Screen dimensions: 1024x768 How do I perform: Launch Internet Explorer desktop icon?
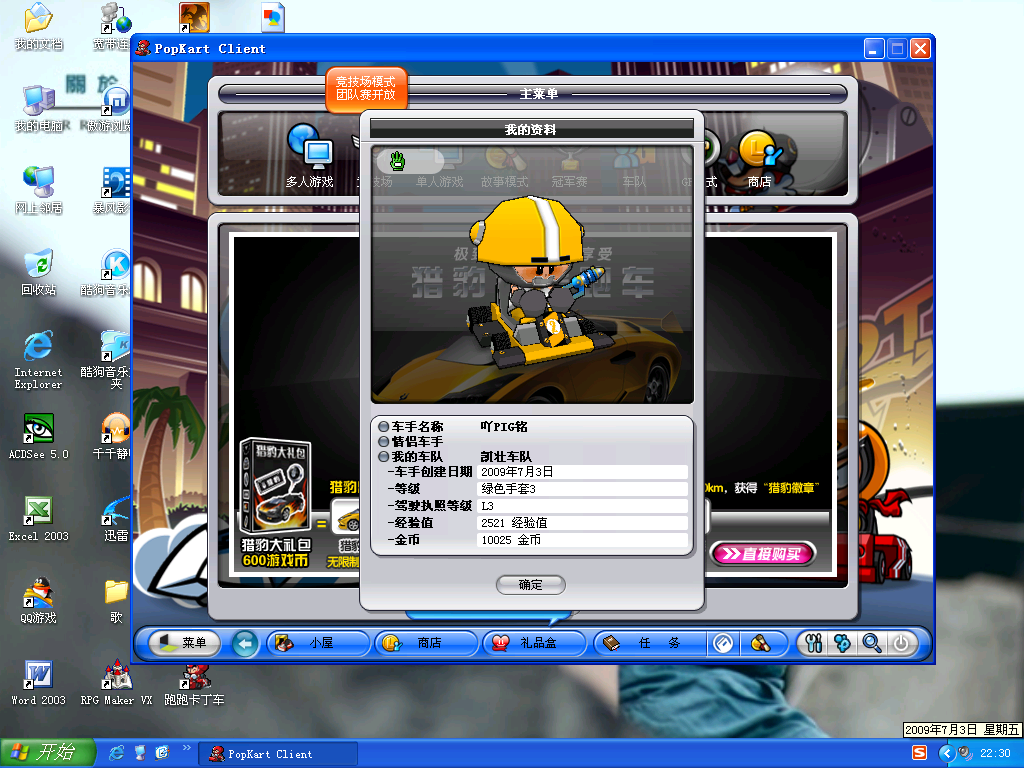pos(39,360)
